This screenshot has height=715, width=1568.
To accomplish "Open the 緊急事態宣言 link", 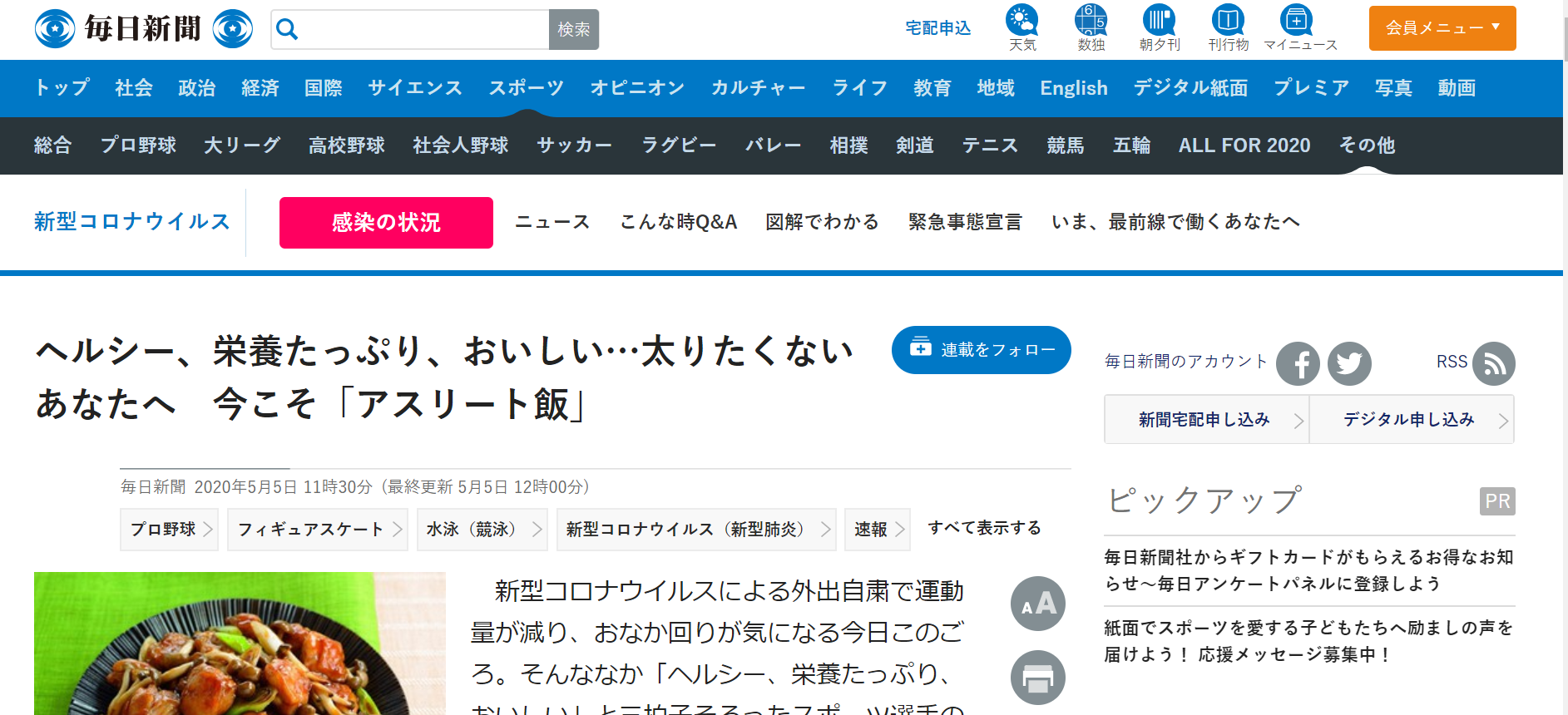I will [x=965, y=222].
